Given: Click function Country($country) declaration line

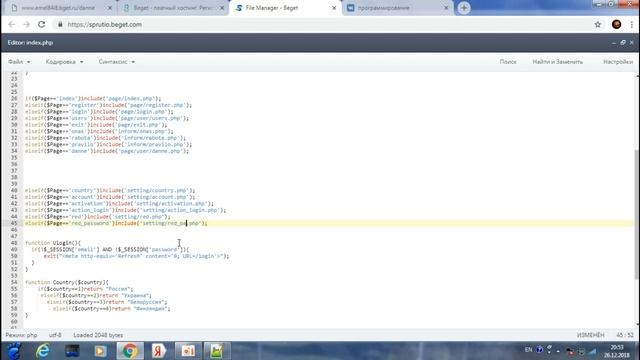Looking at the screenshot, I should pos(67,282).
